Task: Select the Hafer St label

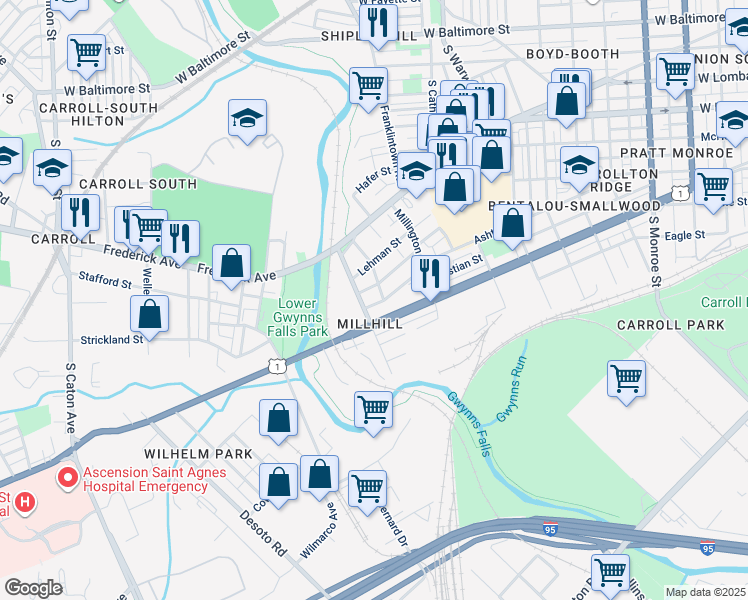Action: tap(373, 180)
